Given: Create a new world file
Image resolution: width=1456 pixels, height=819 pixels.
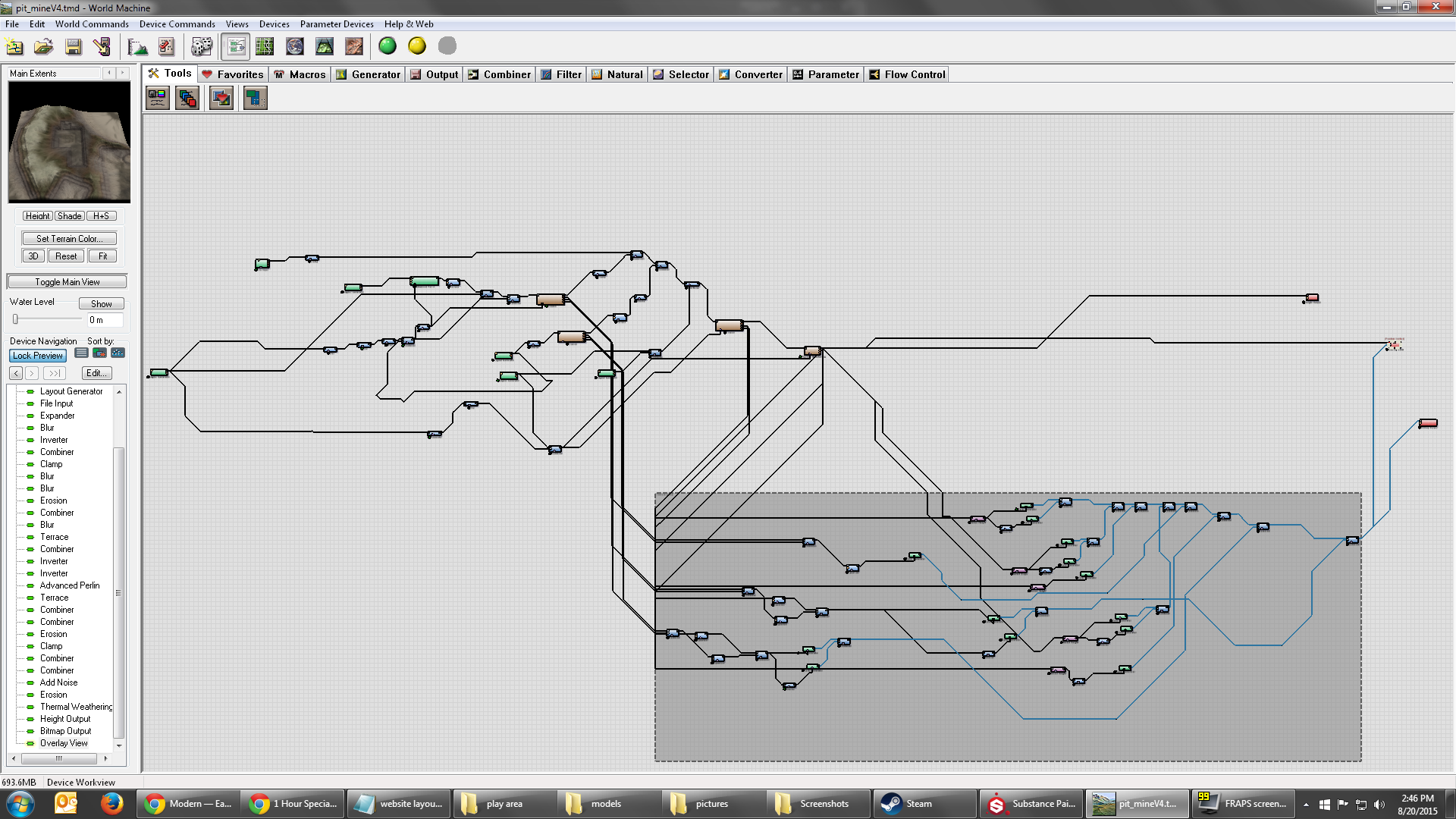Looking at the screenshot, I should 14,47.
